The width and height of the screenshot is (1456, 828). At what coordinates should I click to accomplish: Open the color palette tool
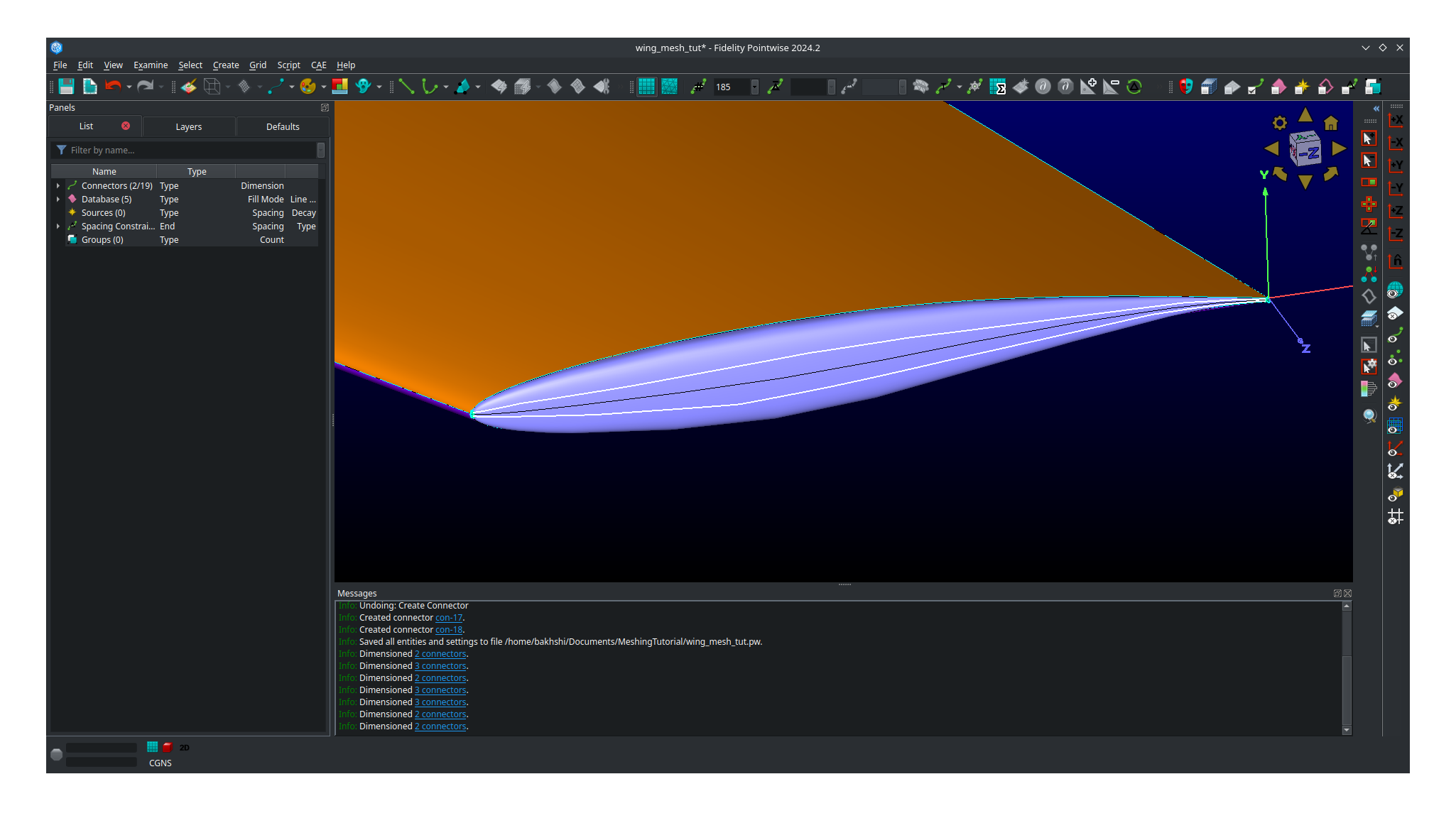coord(309,87)
